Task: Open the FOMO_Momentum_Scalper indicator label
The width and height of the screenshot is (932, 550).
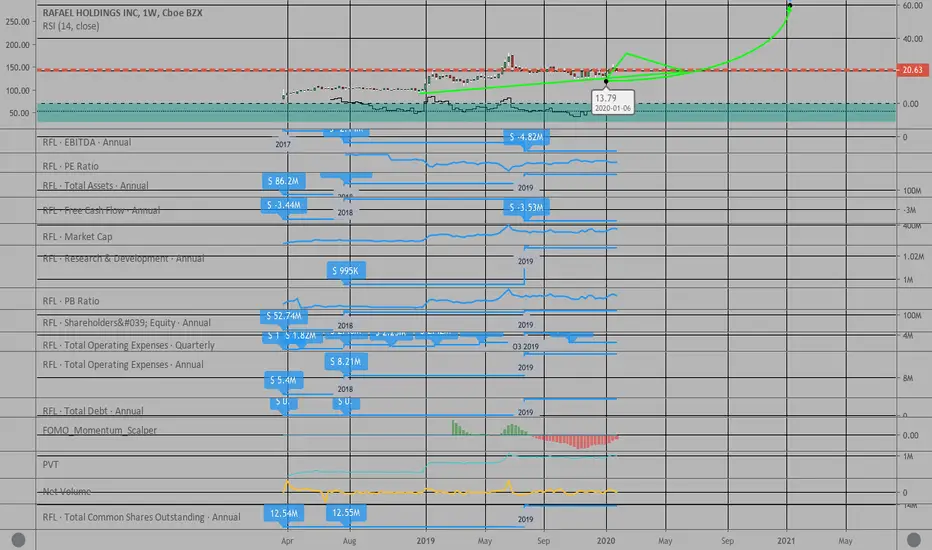Action: (x=99, y=430)
